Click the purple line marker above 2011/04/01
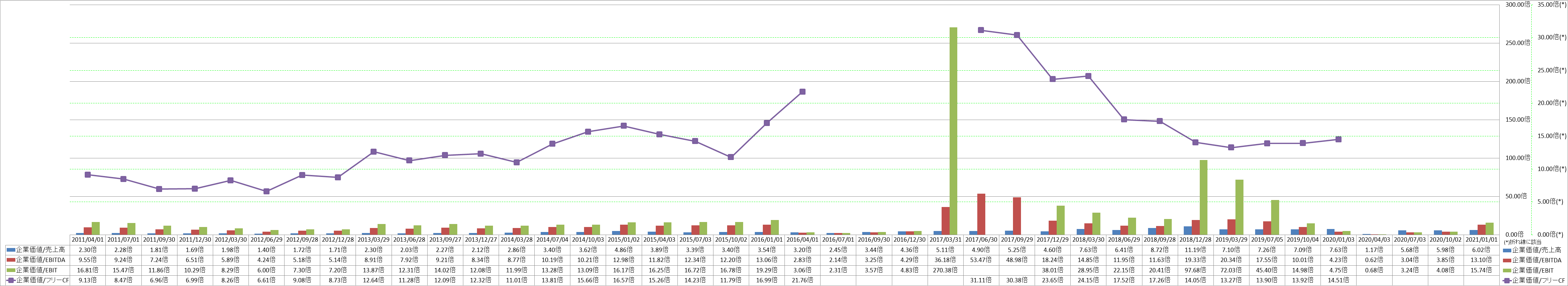1568x286 pixels. 88,175
